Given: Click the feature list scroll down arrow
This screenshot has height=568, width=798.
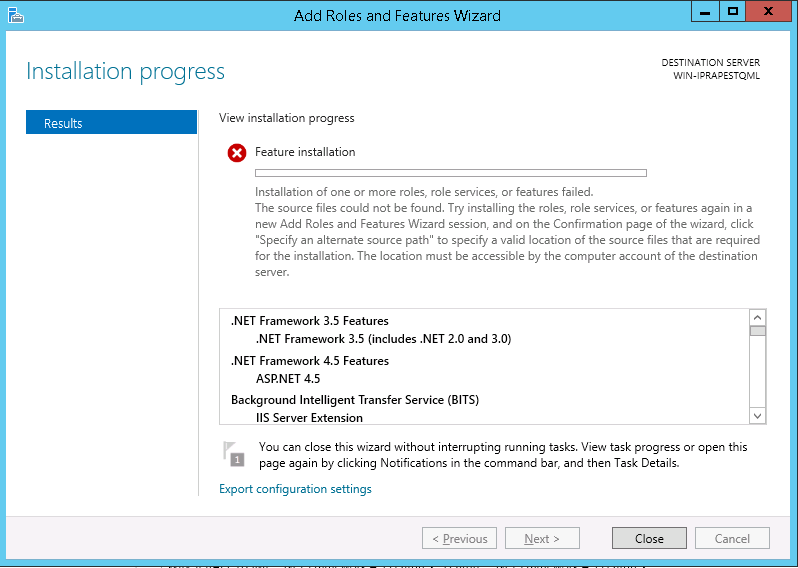Looking at the screenshot, I should tap(757, 415).
